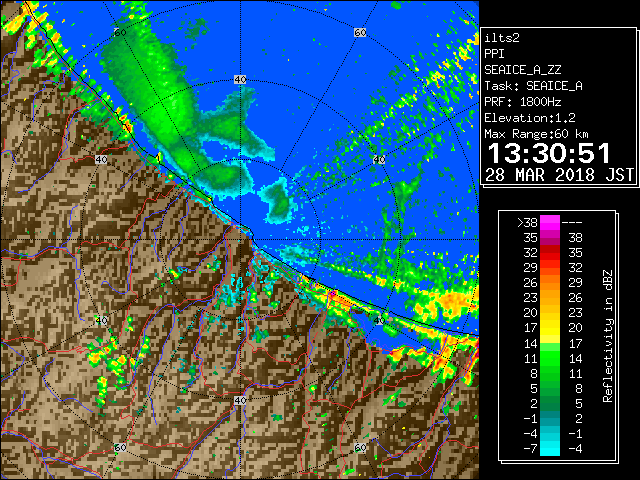
Task: Click the >38 label in the legend
Action: pos(527,223)
